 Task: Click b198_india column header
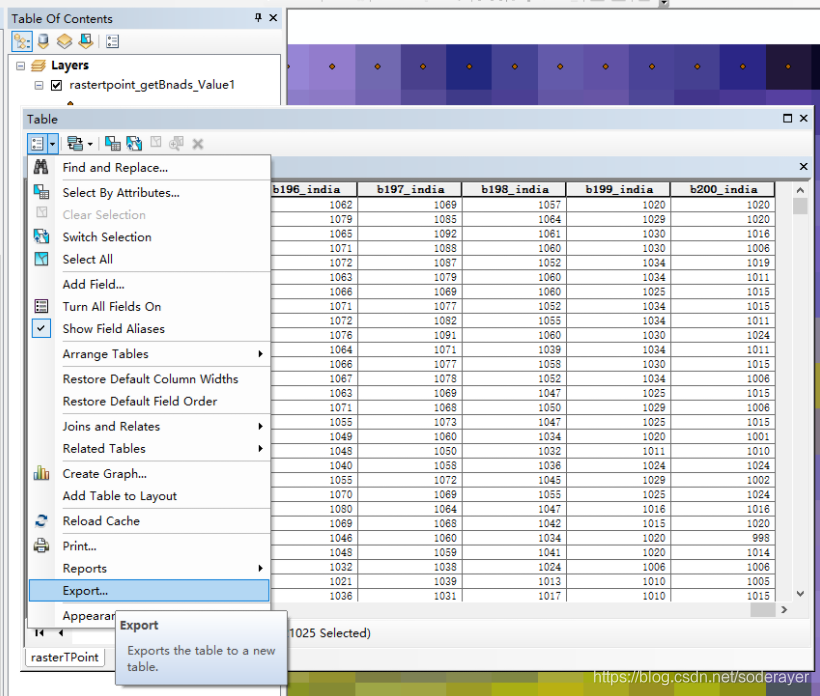pos(515,189)
